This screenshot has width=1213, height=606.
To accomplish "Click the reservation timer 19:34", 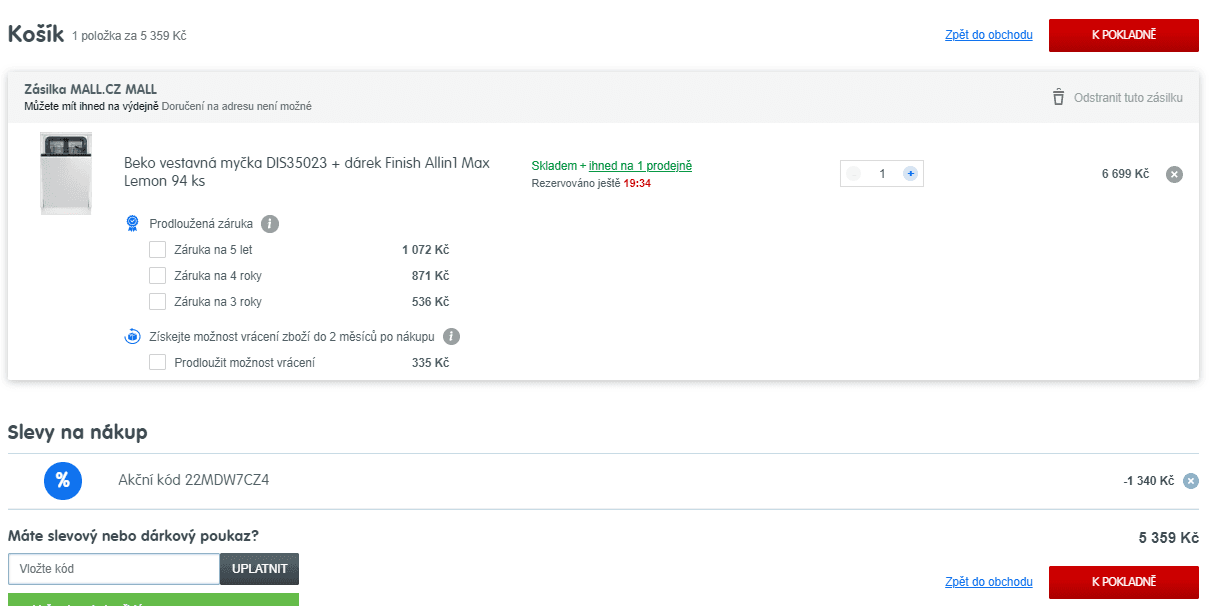I will pos(637,184).
